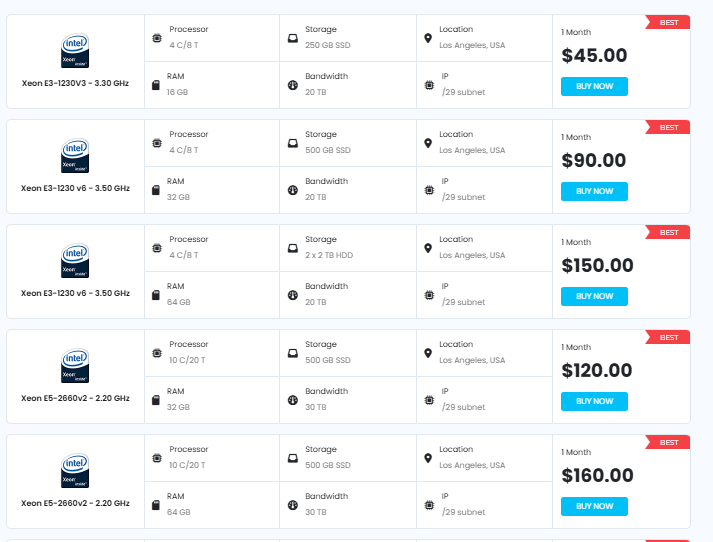Click storage drive icon in $90.00 plan
The width and height of the screenshot is (713, 542).
(292, 143)
